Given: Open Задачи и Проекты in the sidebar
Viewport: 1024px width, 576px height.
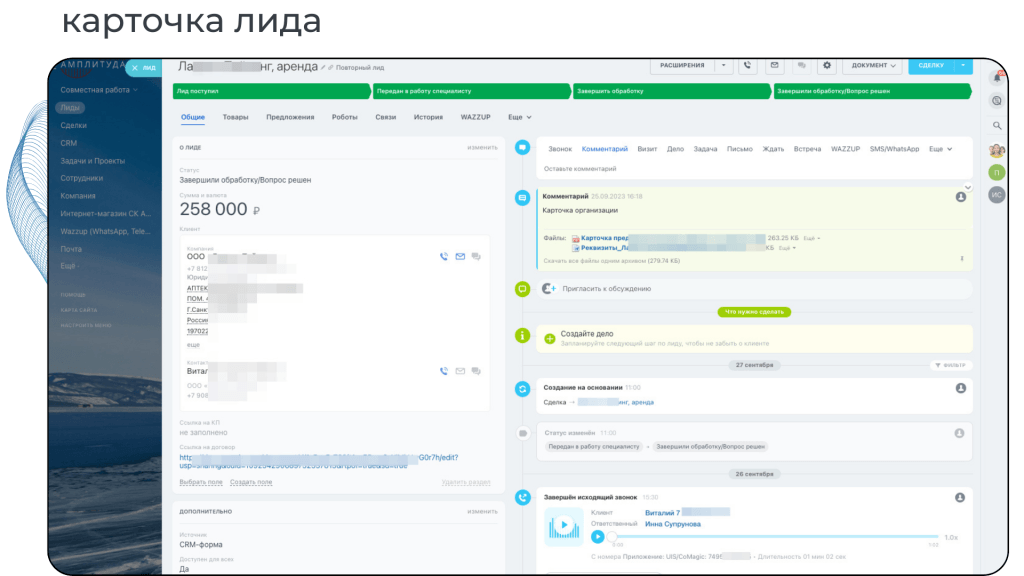Looking at the screenshot, I should tap(92, 161).
